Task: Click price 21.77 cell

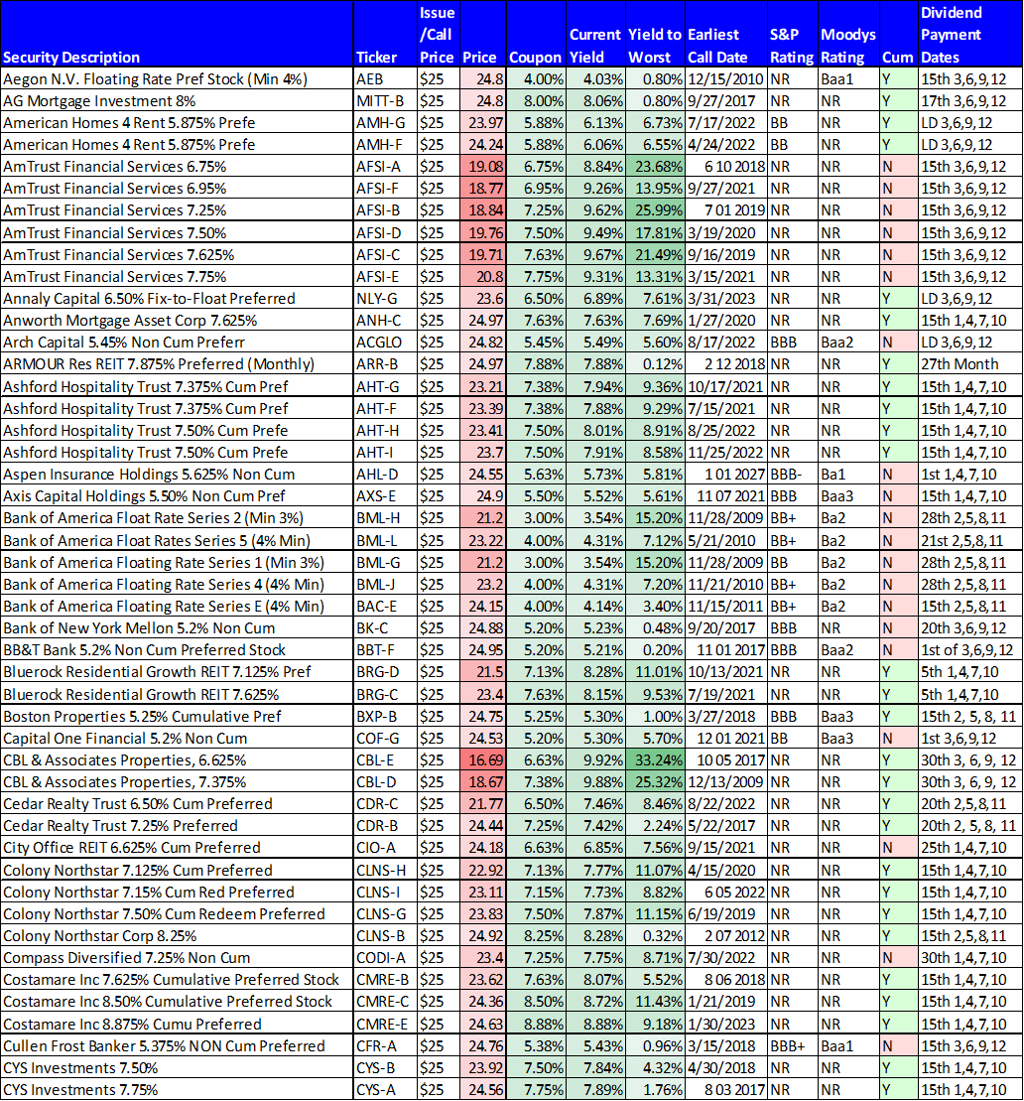Action: click(483, 804)
